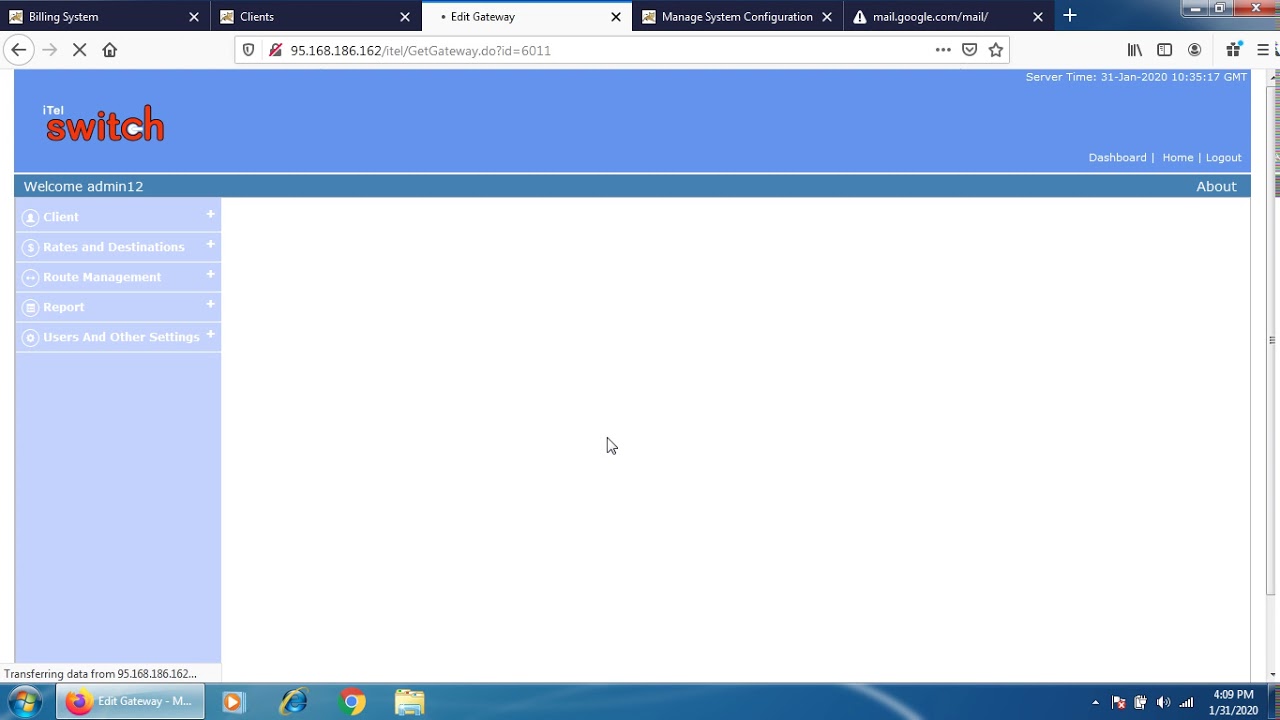Open the Rates and Destinations menu label
The width and height of the screenshot is (1280, 720).
[114, 247]
